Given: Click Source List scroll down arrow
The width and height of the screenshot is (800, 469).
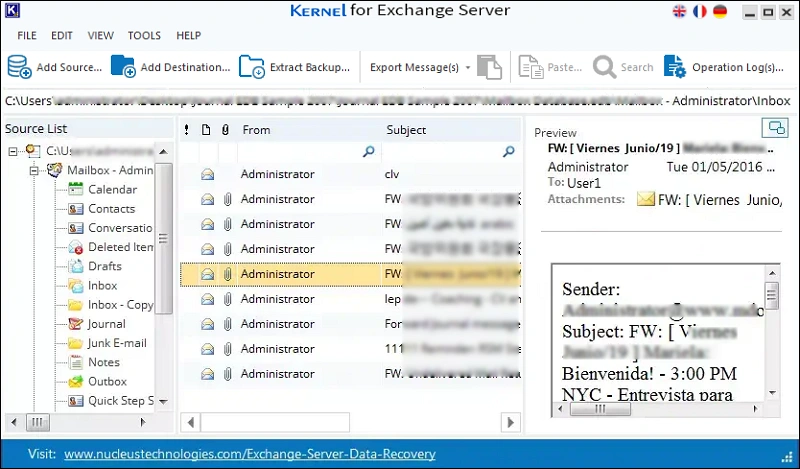Looking at the screenshot, I should click(x=163, y=402).
